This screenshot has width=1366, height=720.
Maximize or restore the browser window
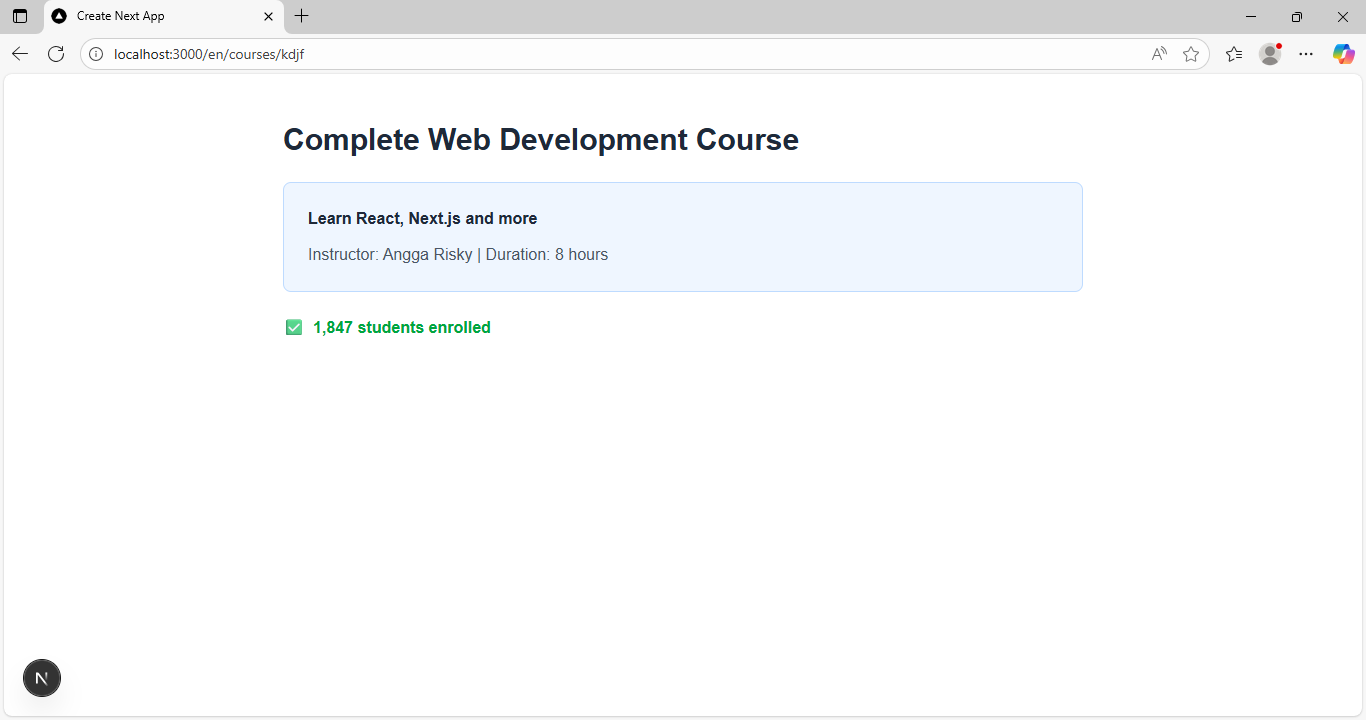point(1297,16)
